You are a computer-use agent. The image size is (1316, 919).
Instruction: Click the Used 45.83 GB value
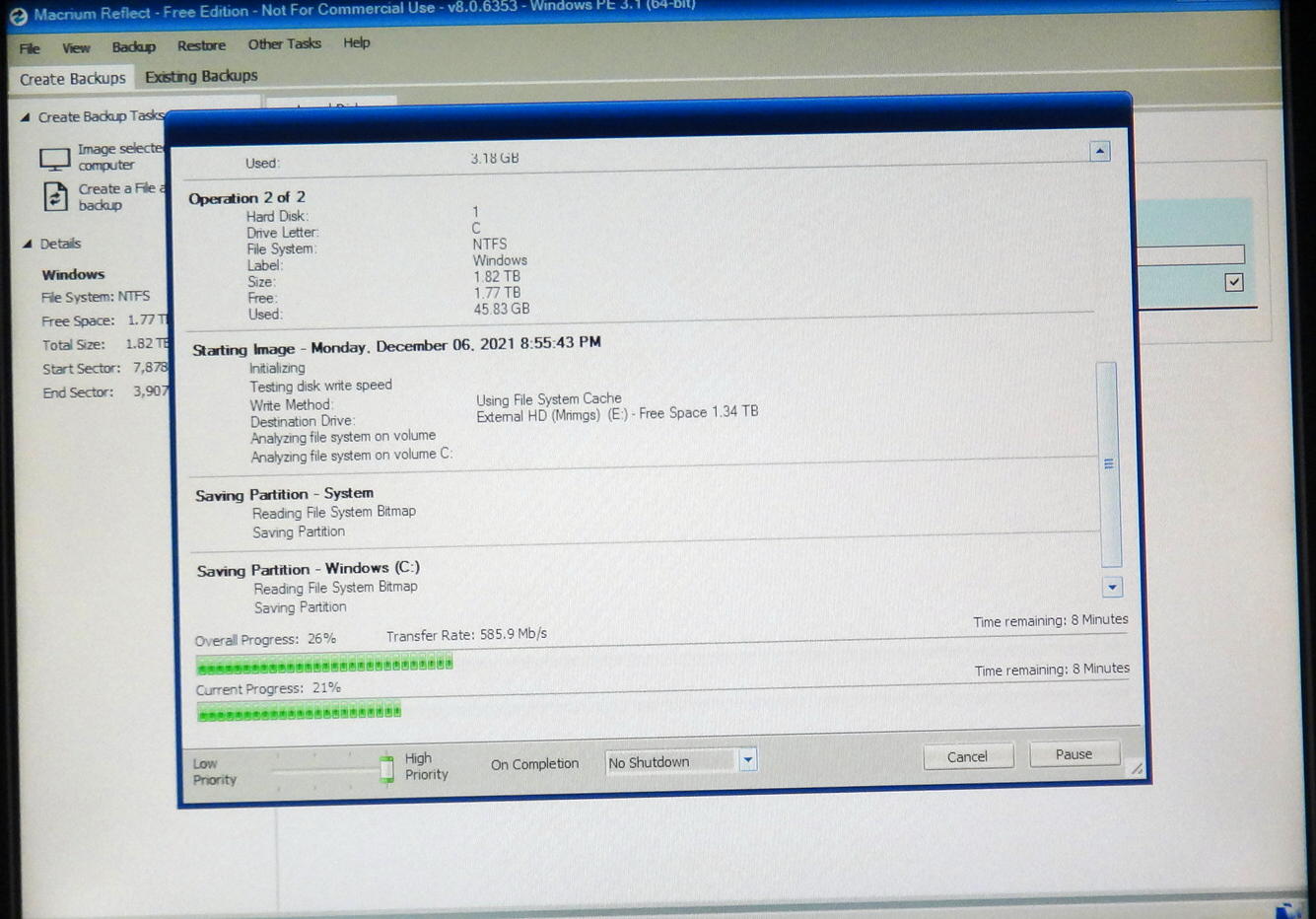(501, 309)
